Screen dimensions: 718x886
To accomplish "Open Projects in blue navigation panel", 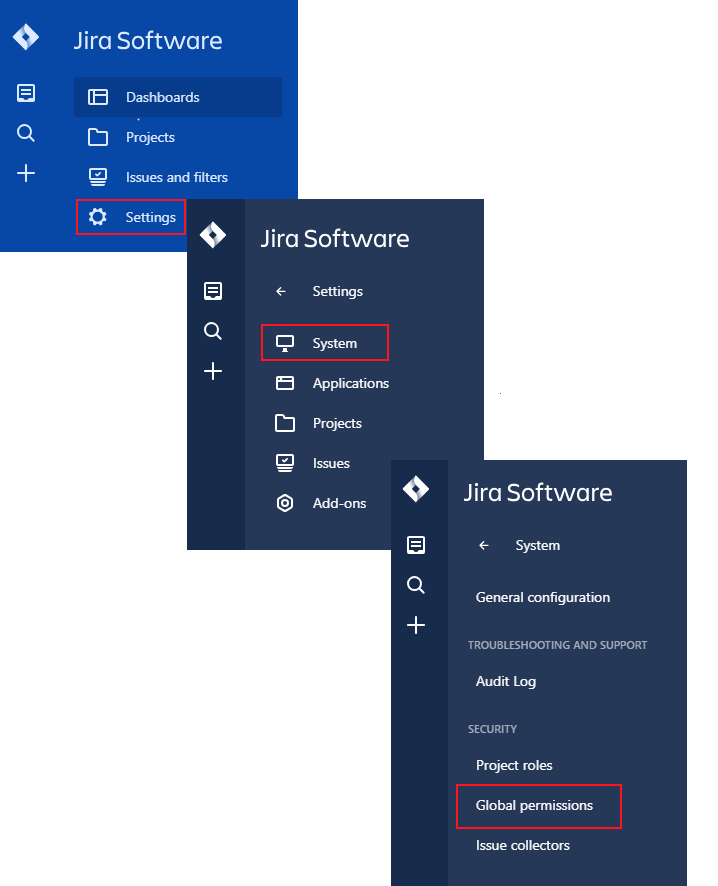I will pos(150,137).
